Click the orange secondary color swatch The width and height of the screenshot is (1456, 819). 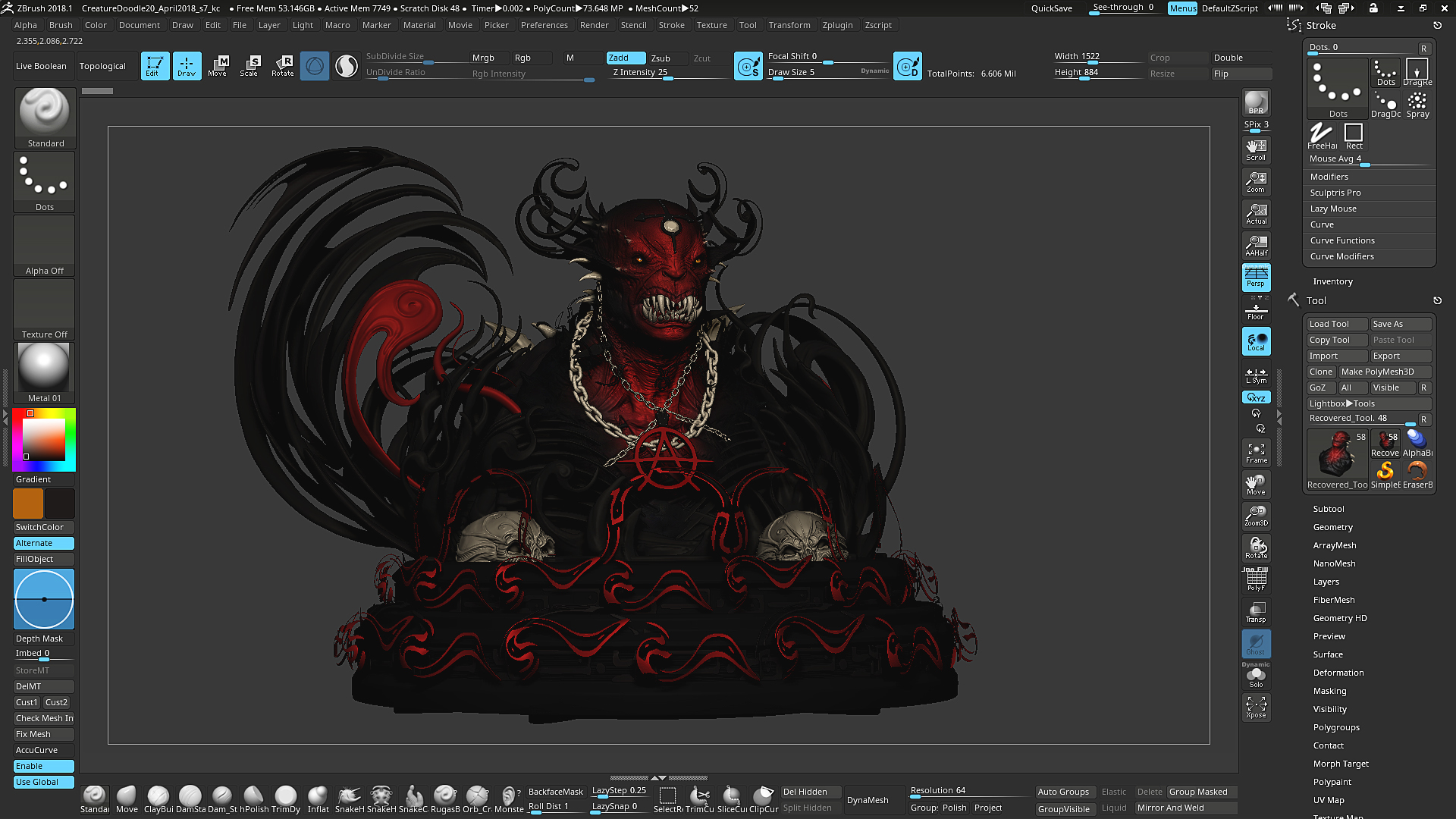[x=28, y=504]
